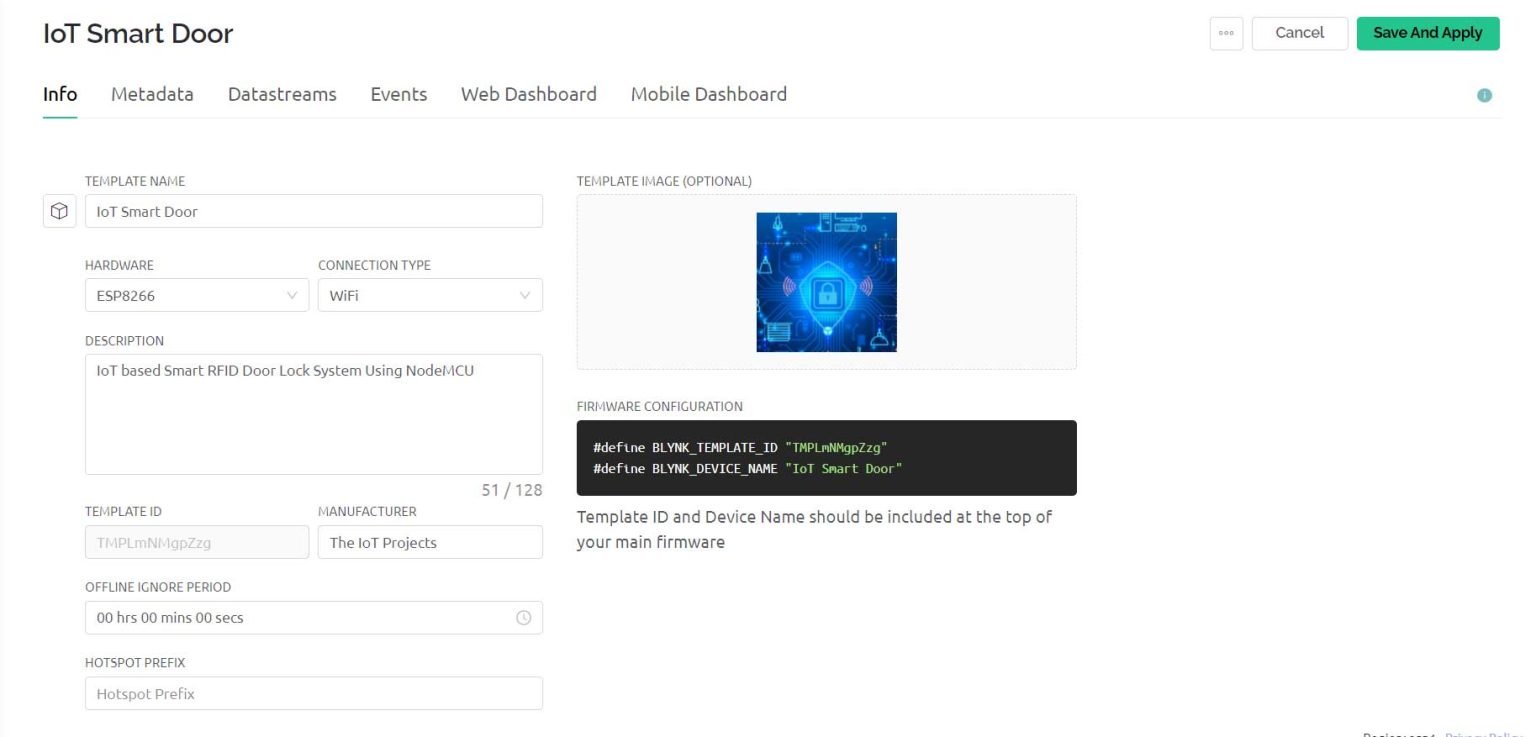
Task: Switch to the Metadata tab
Action: pos(152,94)
